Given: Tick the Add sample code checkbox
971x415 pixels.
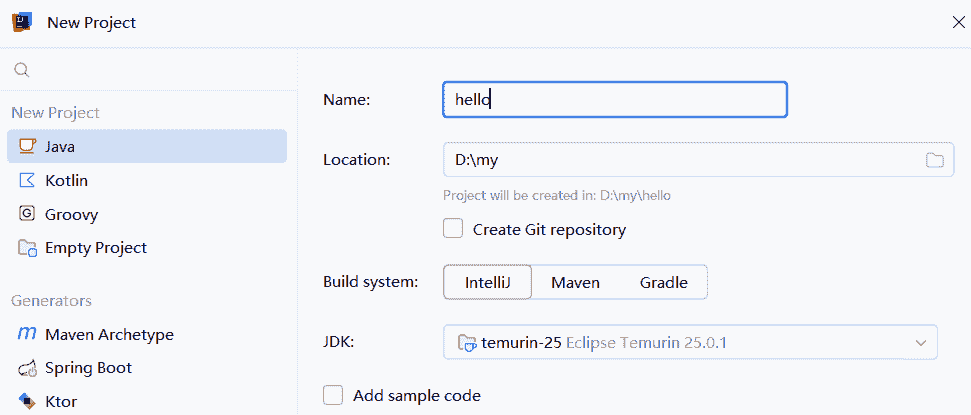Looking at the screenshot, I should 334,395.
